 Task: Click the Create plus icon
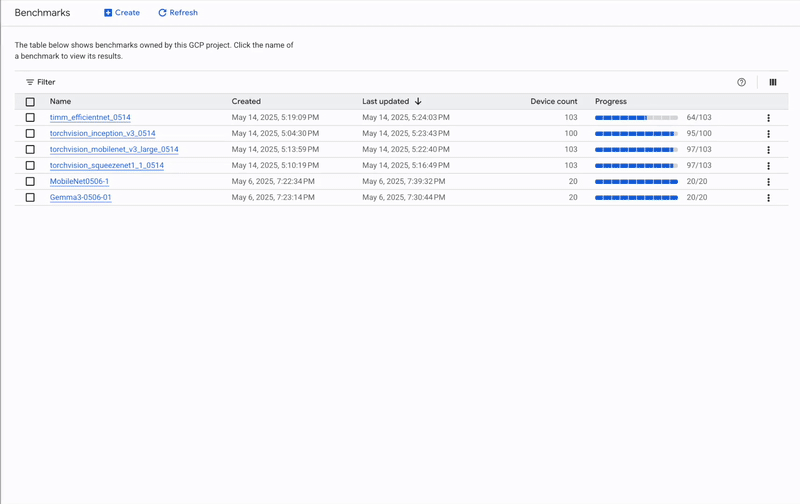(108, 13)
